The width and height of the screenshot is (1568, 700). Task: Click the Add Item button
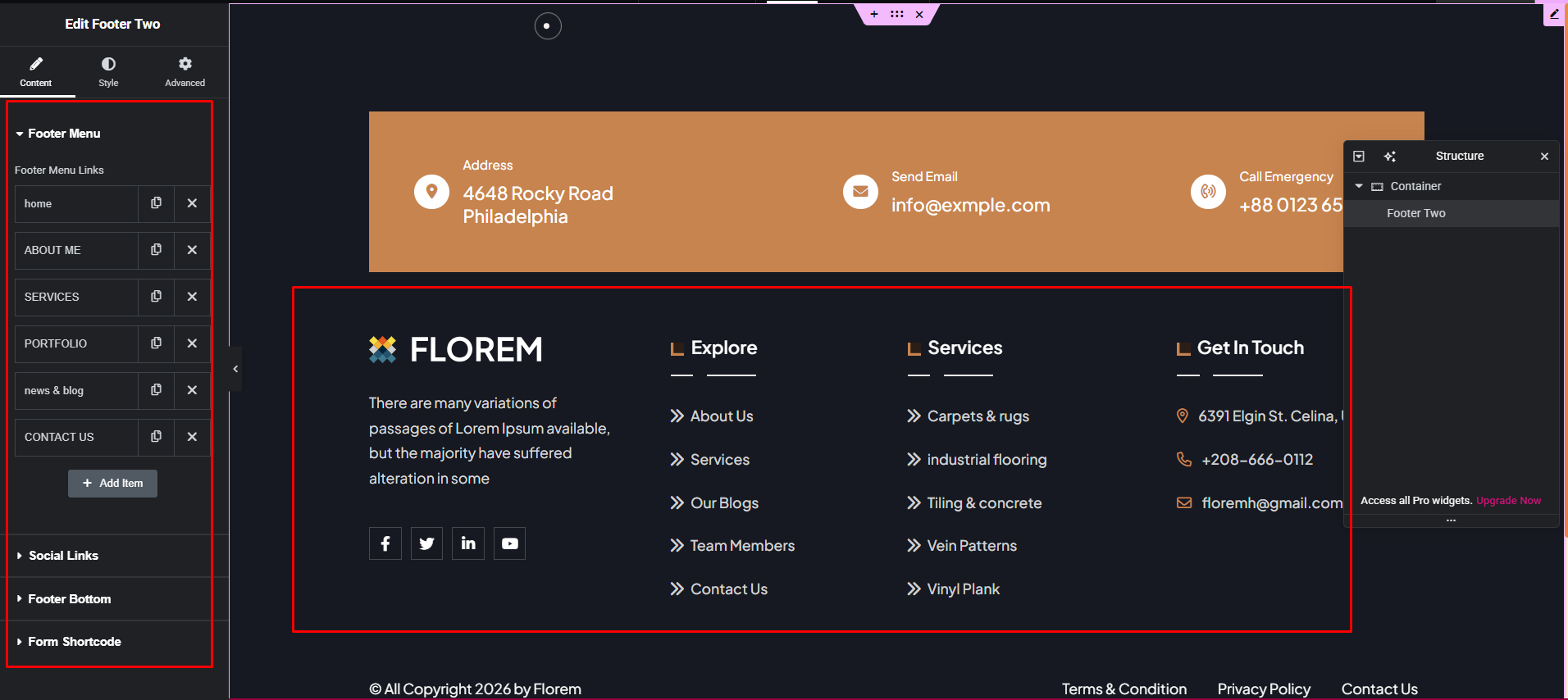click(112, 484)
